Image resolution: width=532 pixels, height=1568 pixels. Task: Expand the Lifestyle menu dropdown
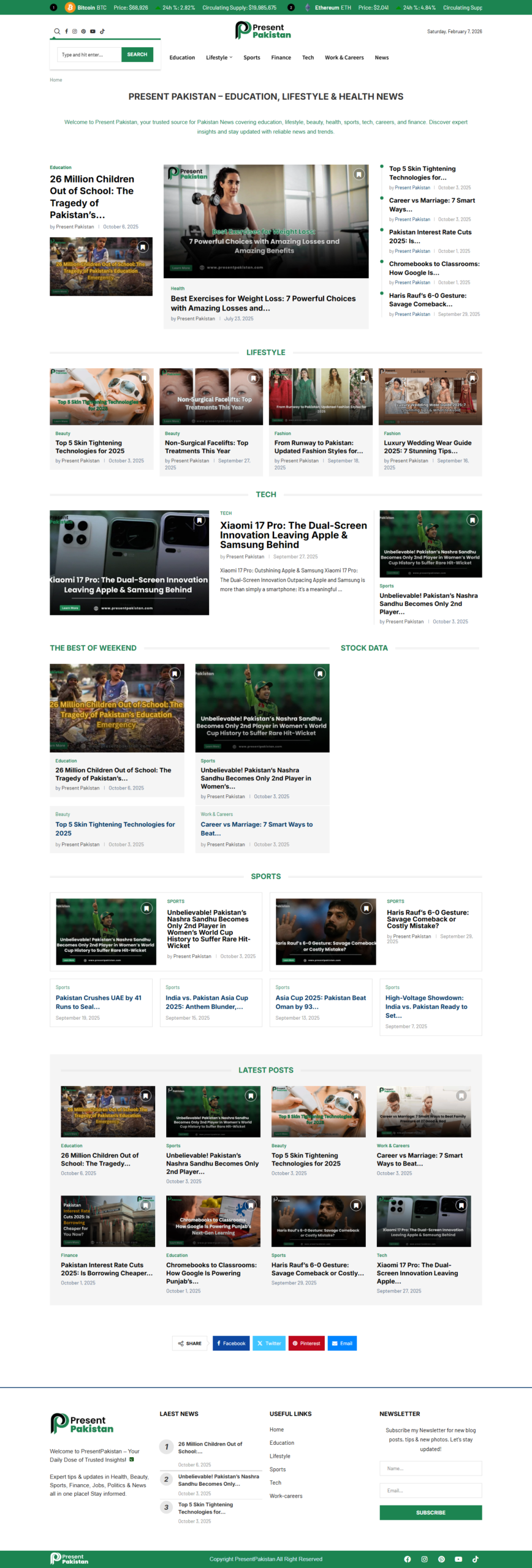[219, 58]
